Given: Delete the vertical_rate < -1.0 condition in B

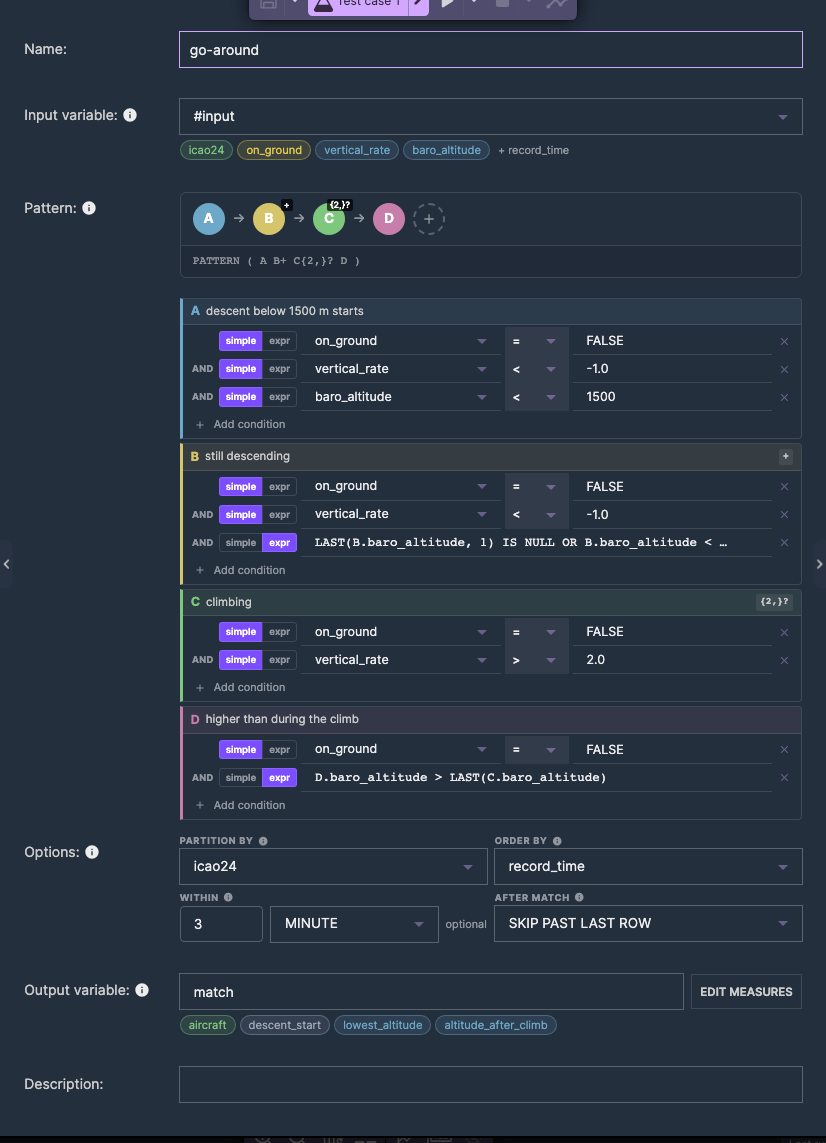Looking at the screenshot, I should pyautogui.click(x=784, y=515).
